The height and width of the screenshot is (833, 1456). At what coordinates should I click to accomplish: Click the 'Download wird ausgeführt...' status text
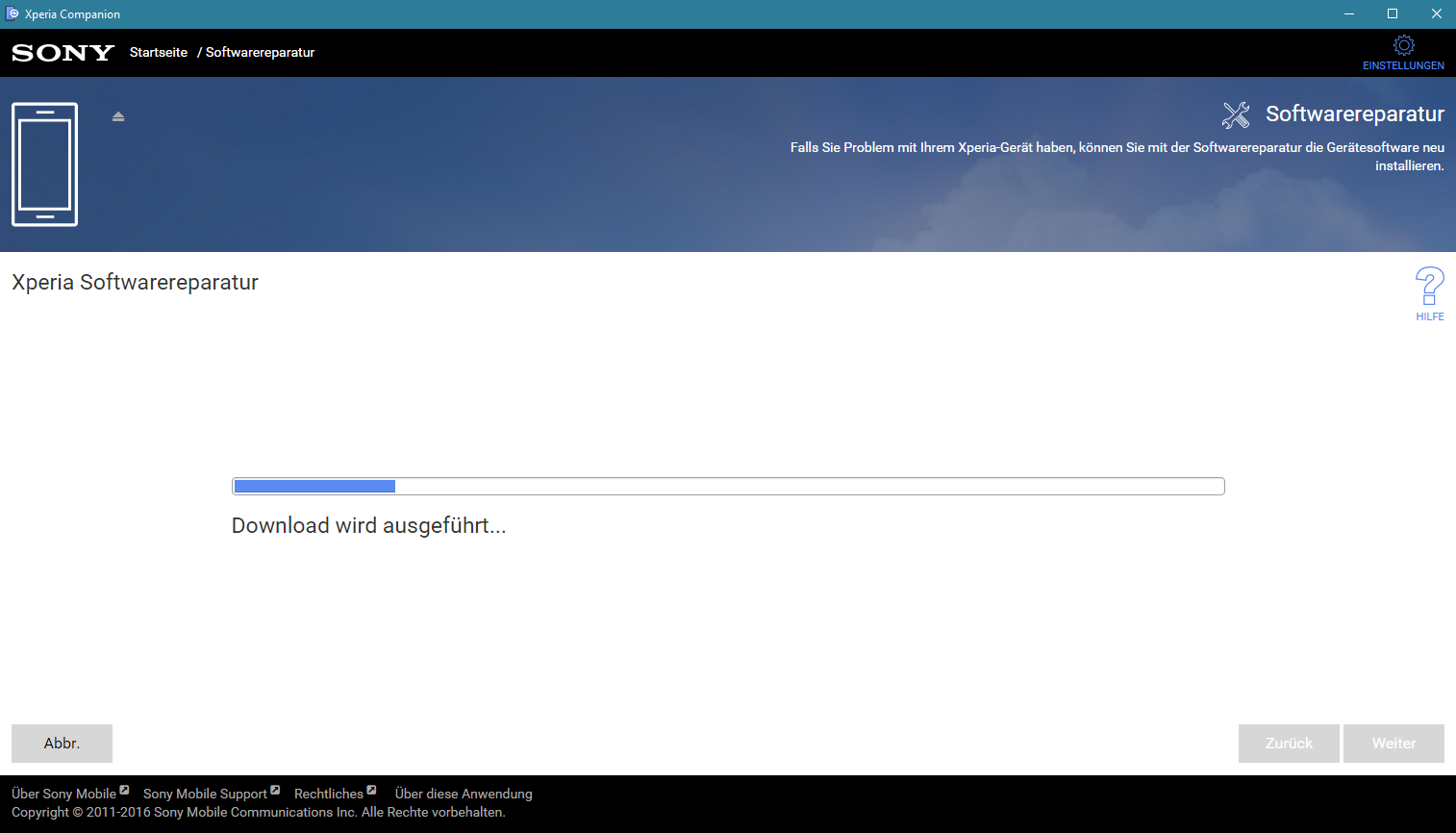[368, 525]
